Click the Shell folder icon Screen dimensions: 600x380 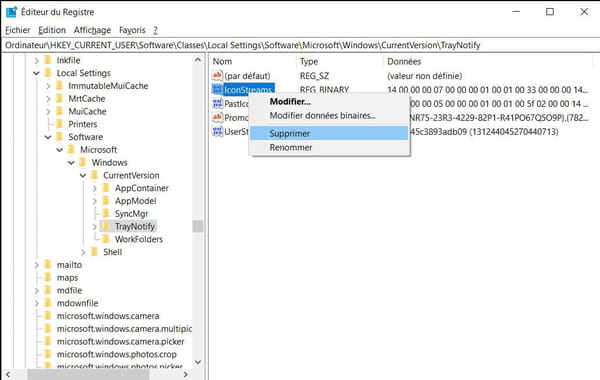point(94,252)
